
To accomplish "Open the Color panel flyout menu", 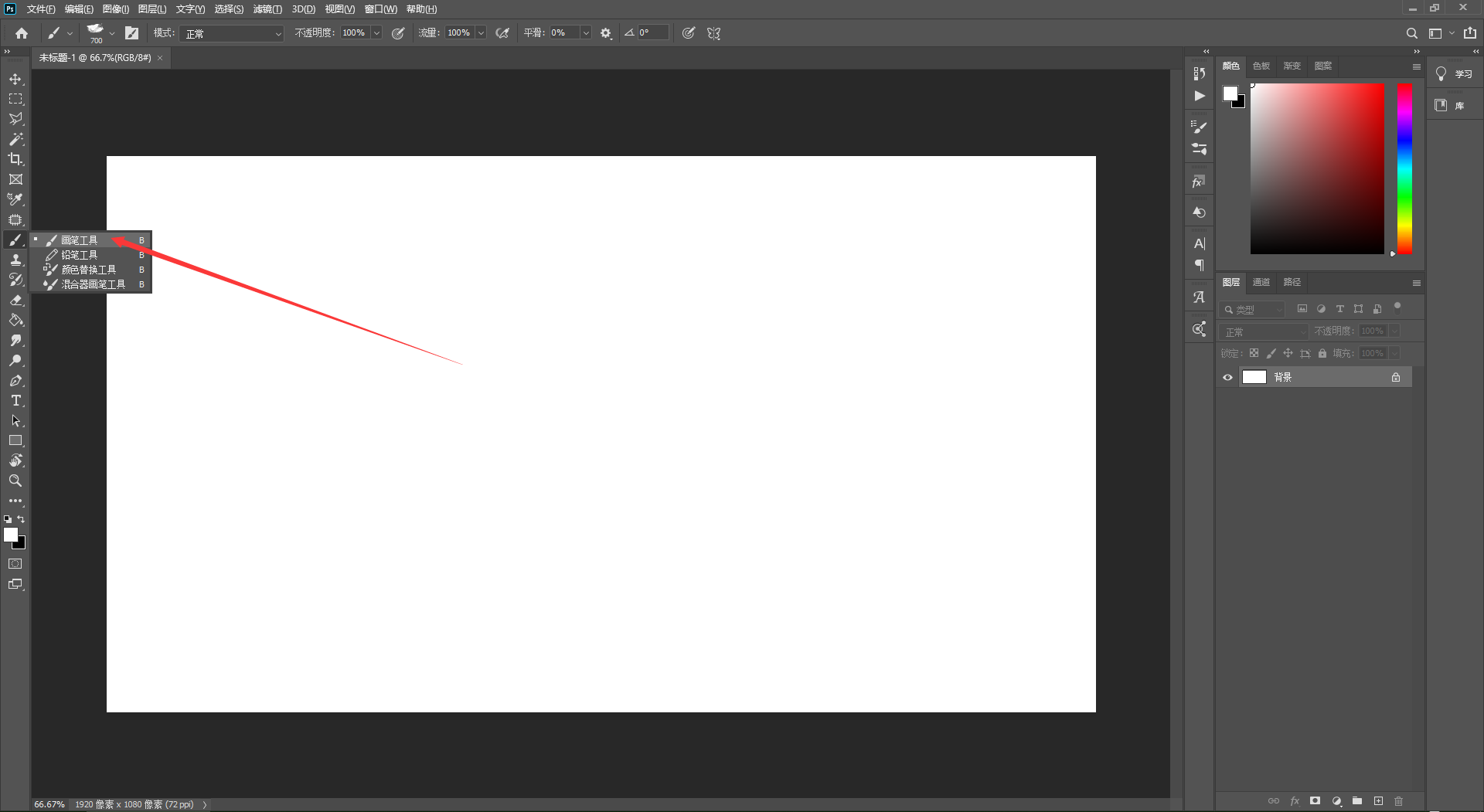I will coord(1416,66).
